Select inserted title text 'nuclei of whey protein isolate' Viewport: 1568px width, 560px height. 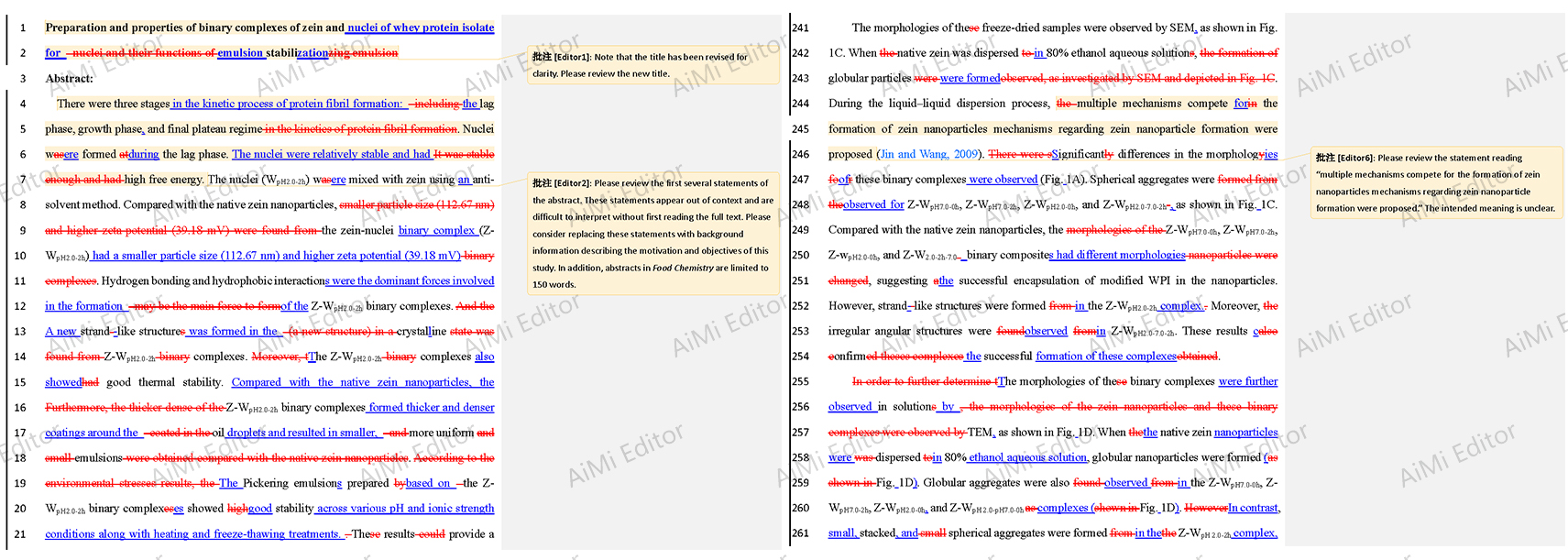[421, 27]
